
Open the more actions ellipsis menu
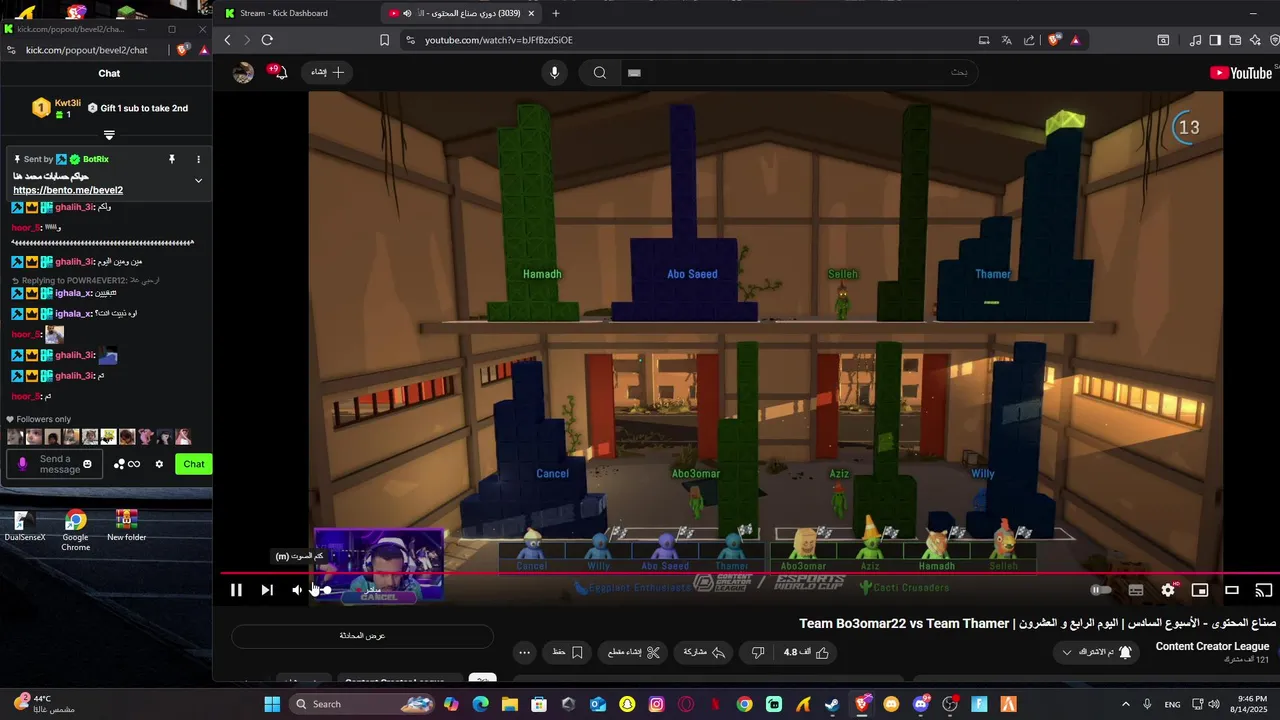524,652
